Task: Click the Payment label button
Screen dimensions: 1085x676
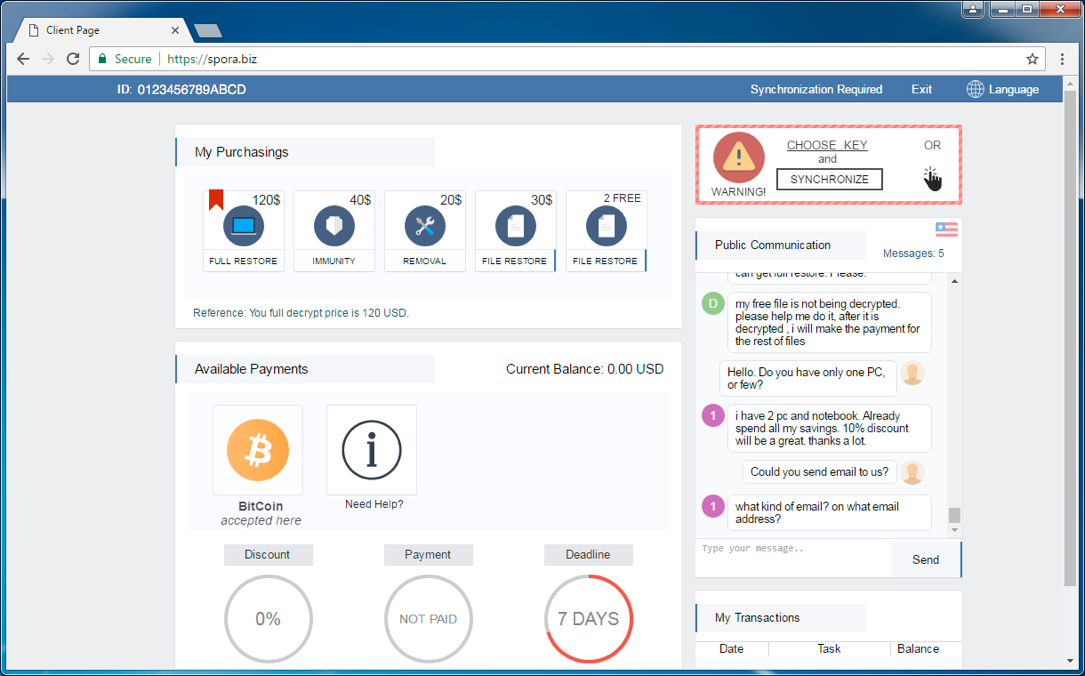Action: tap(428, 555)
